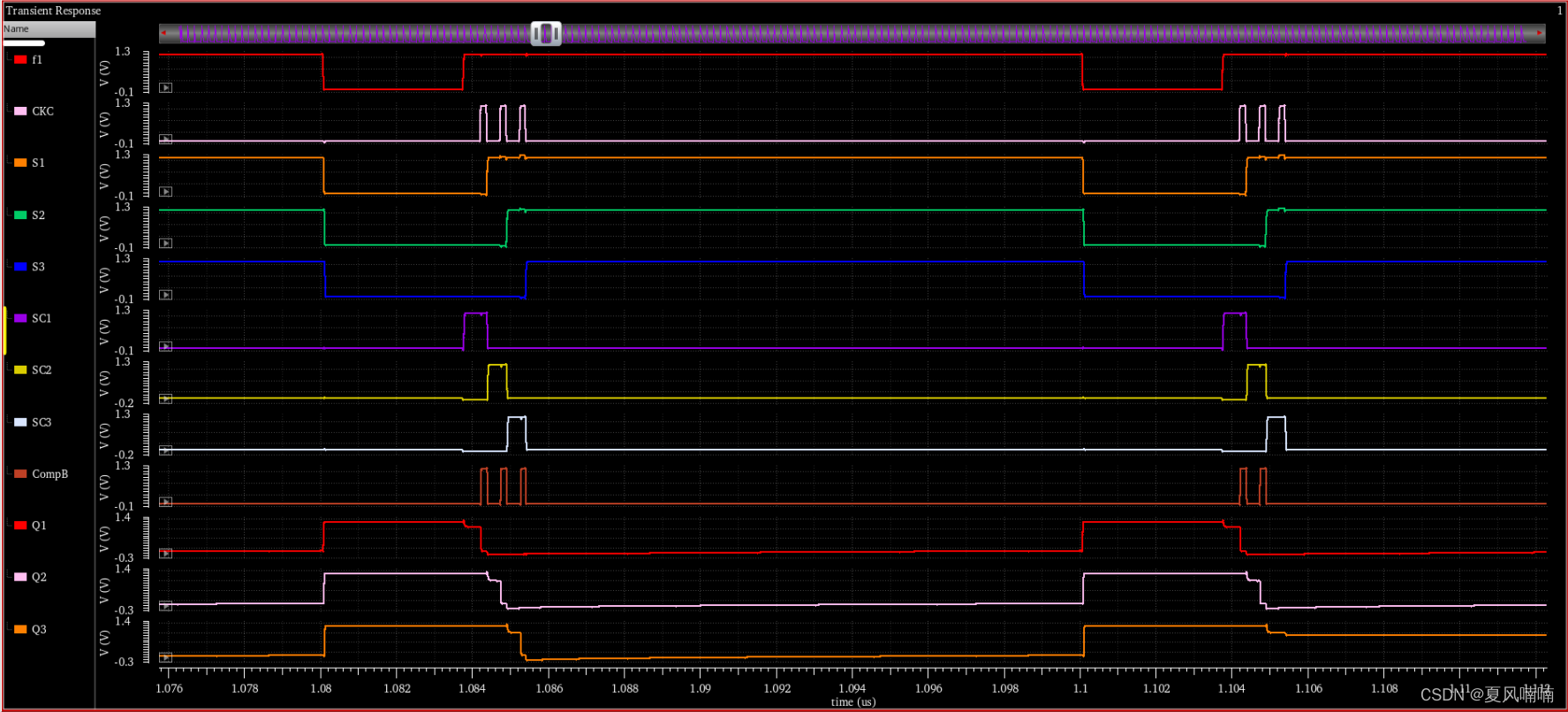
Task: Click the green color swatch for S2
Action: click(x=20, y=215)
